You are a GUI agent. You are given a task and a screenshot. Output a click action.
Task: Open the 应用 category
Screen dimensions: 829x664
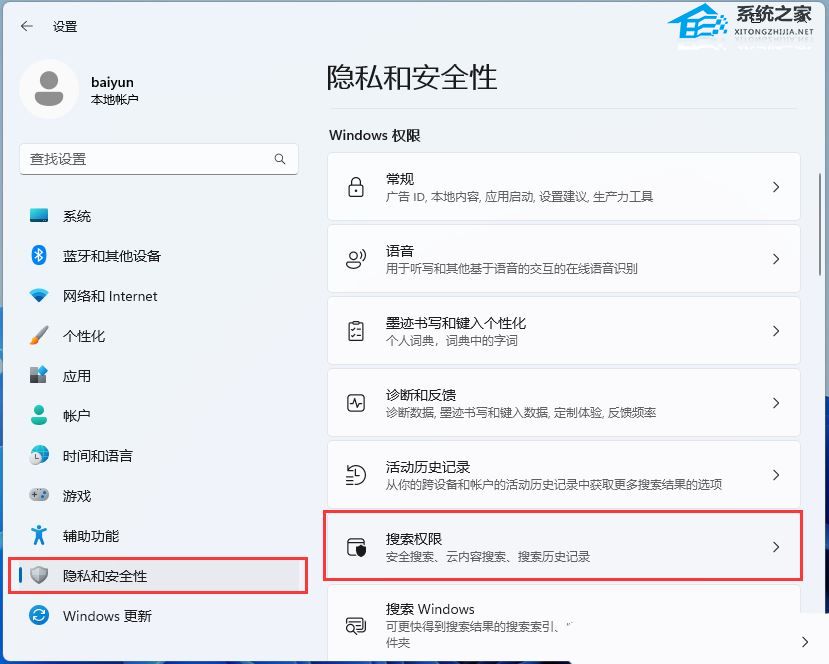[x=159, y=375]
